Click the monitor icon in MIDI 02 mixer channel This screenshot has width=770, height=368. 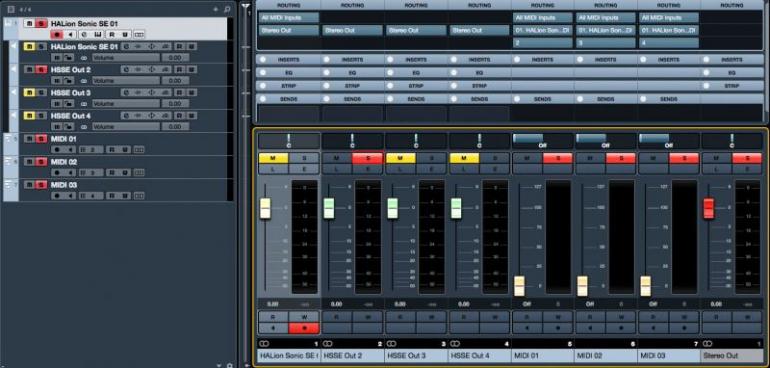point(591,328)
